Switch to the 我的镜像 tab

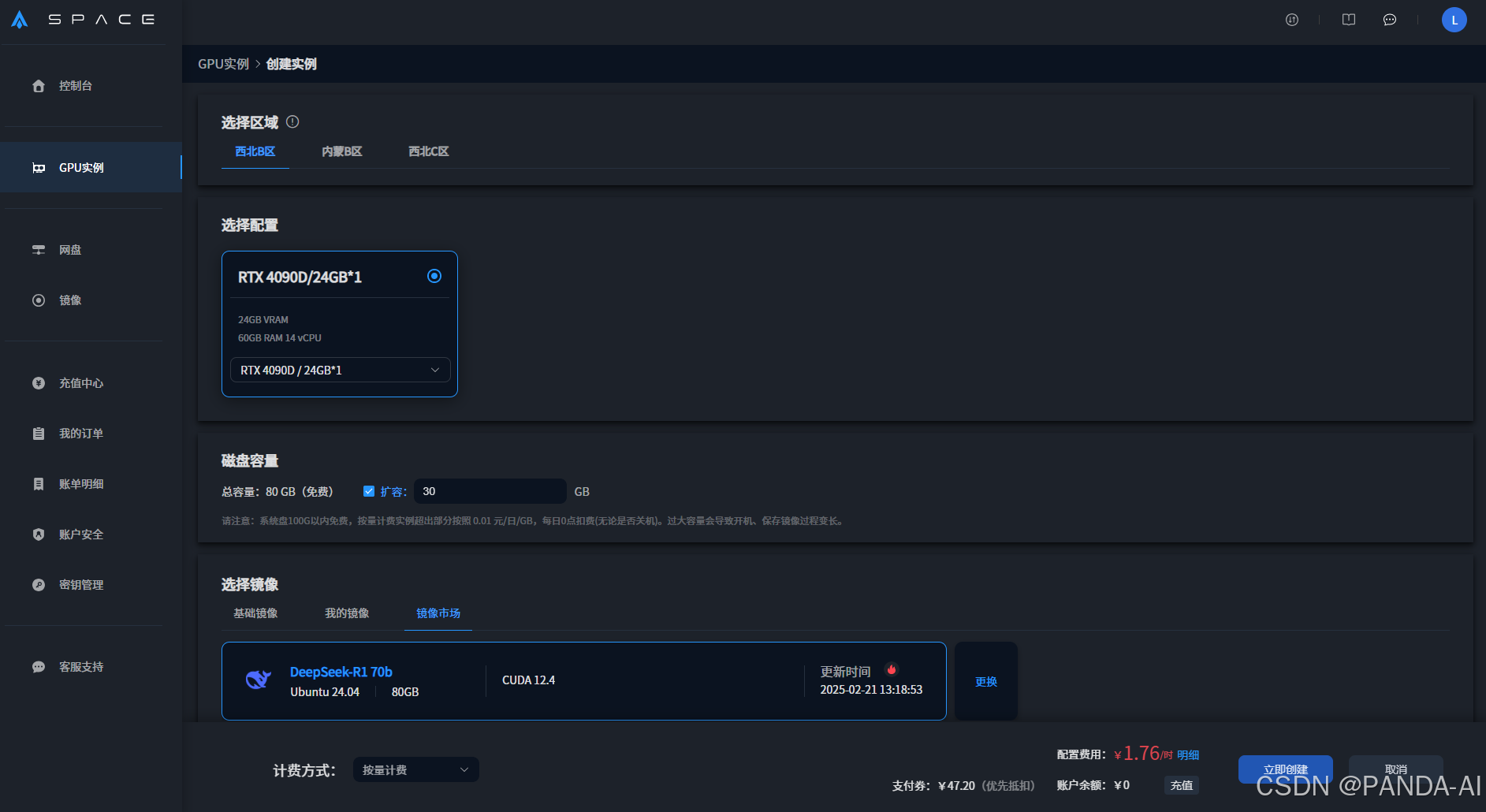point(347,613)
